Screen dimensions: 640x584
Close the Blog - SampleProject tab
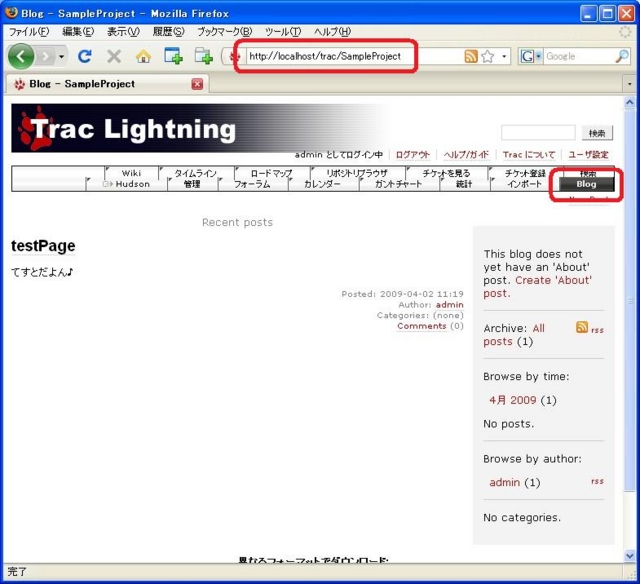[197, 84]
